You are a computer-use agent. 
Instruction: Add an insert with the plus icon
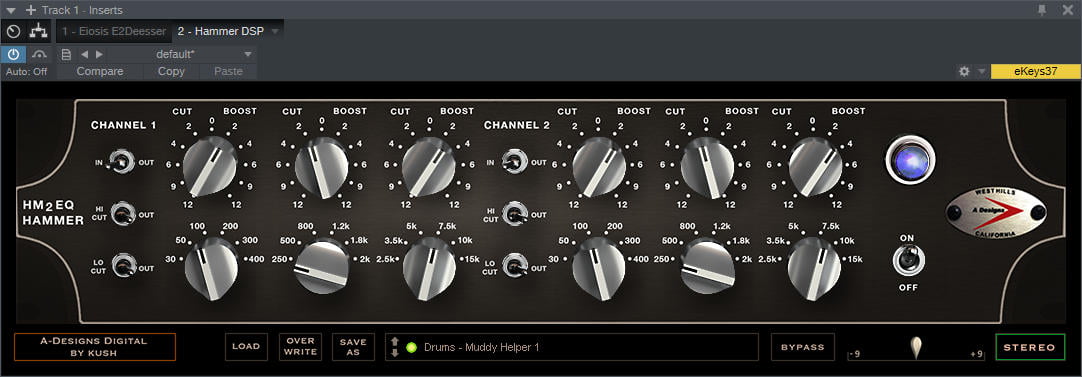[x=30, y=10]
